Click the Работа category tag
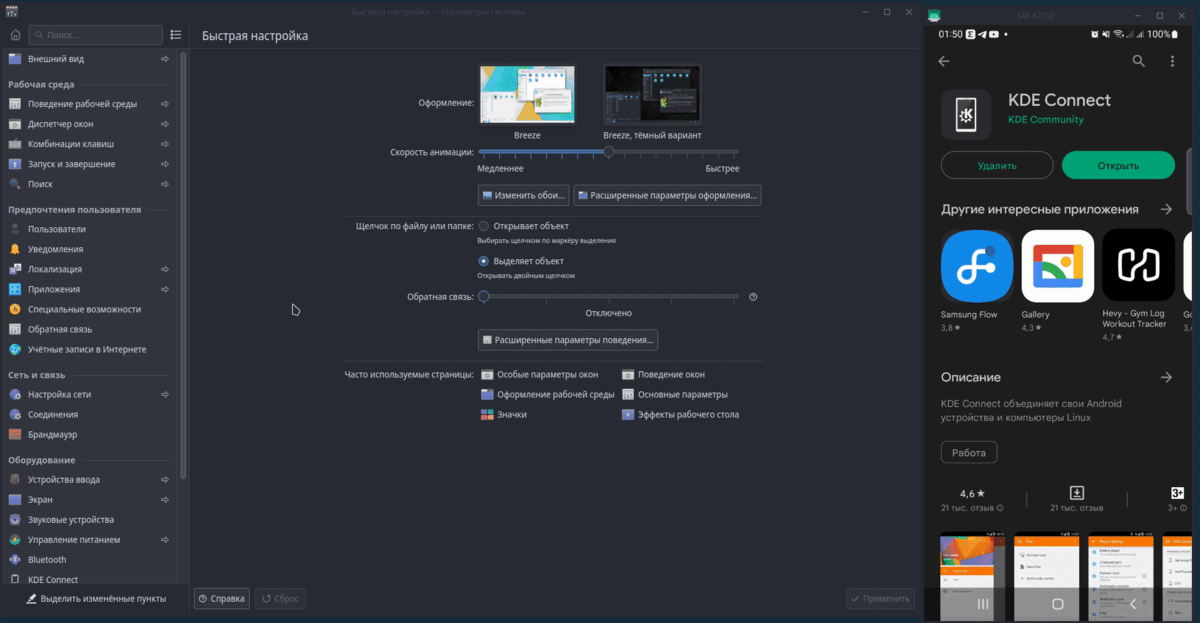The width and height of the screenshot is (1200, 623). click(969, 452)
